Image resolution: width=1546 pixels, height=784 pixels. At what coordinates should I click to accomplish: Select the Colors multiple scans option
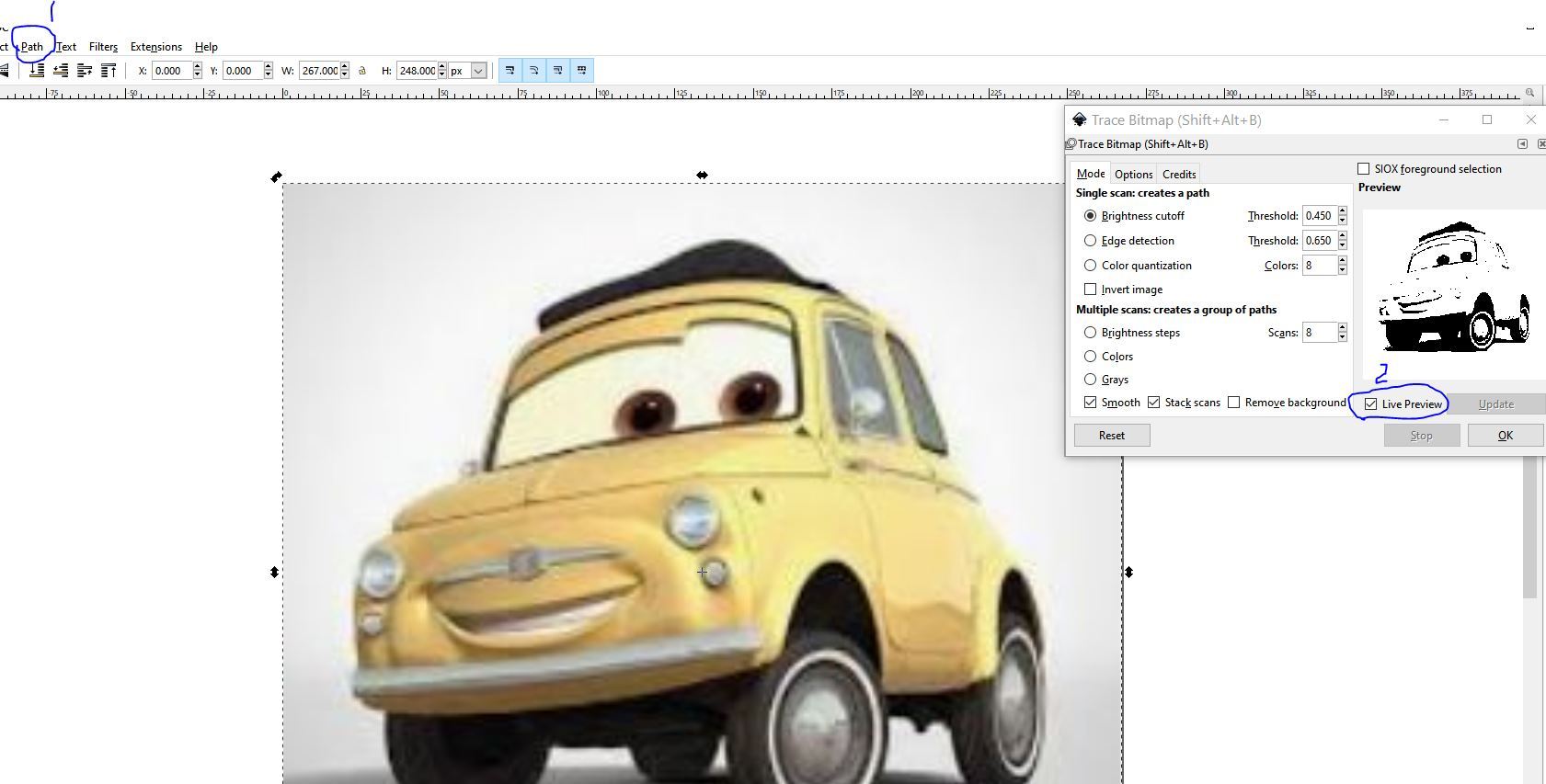pyautogui.click(x=1090, y=357)
